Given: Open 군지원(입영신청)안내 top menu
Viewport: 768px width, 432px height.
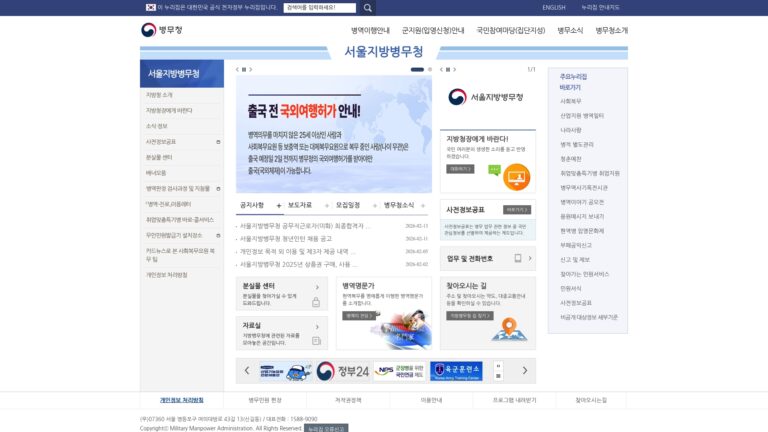Looking at the screenshot, I should 433,30.
